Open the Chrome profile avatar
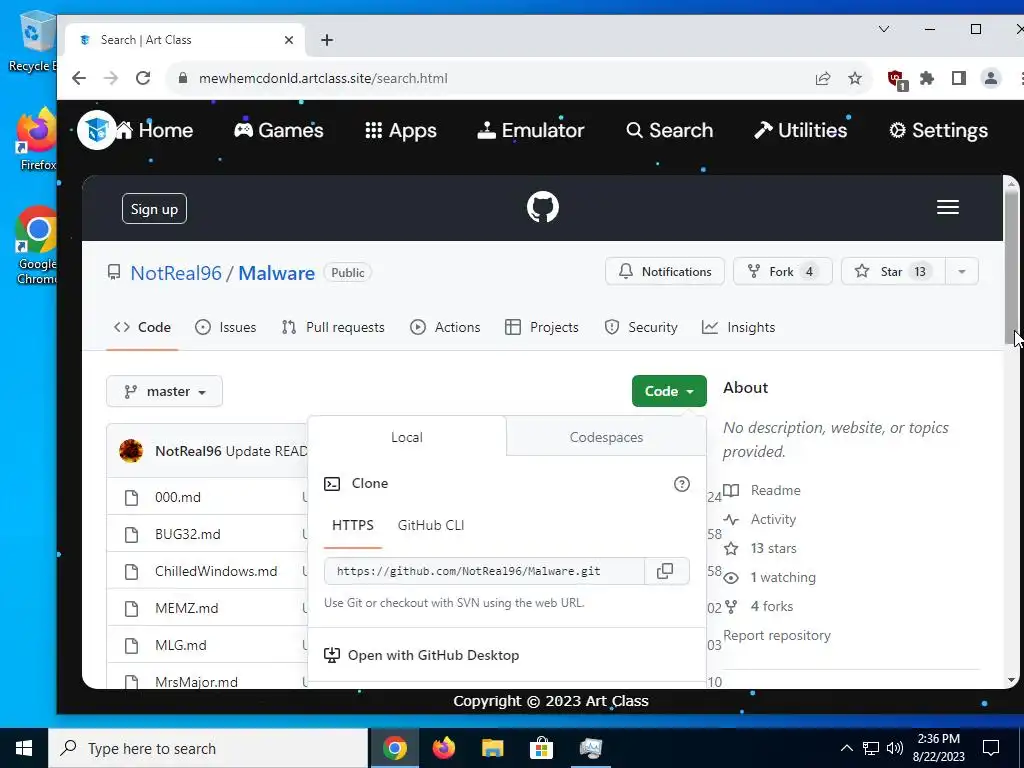 click(x=991, y=78)
